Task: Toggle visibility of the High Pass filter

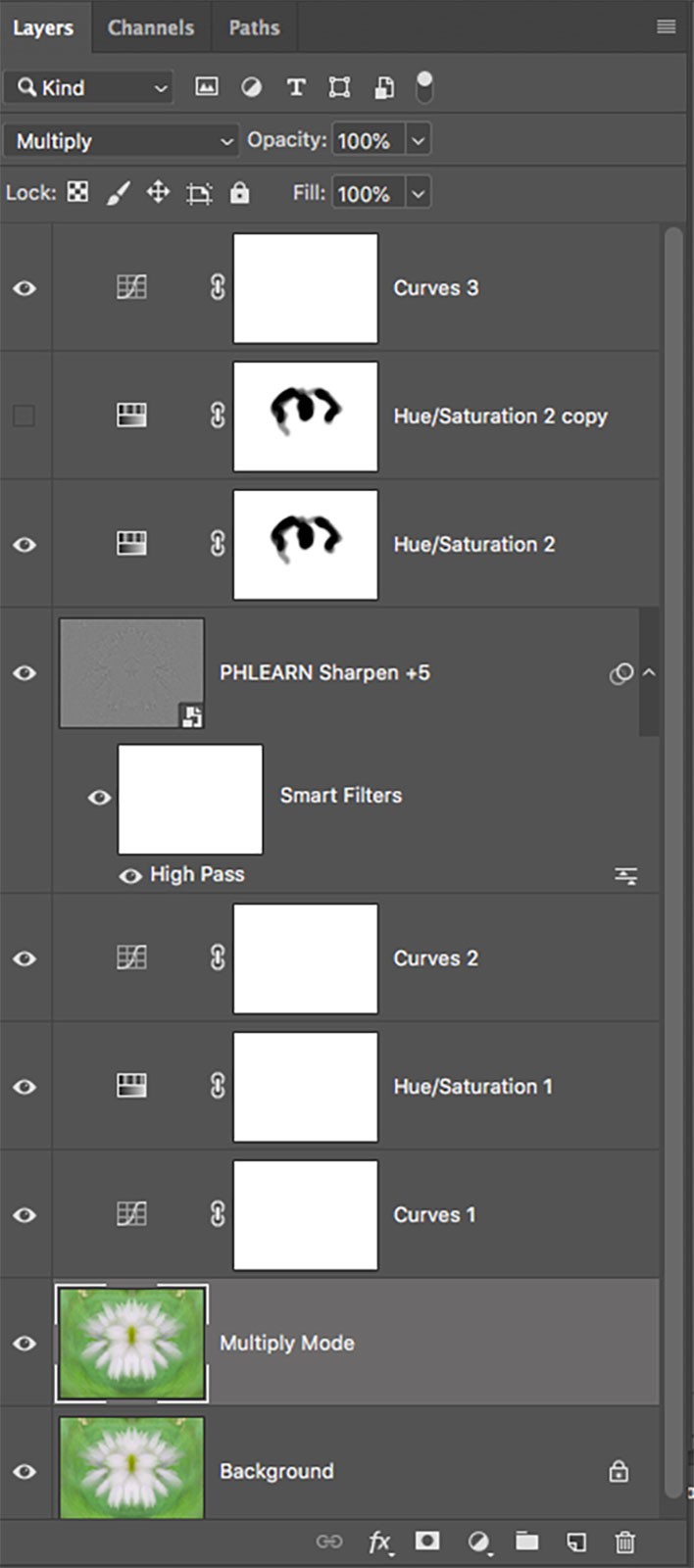Action: click(129, 875)
